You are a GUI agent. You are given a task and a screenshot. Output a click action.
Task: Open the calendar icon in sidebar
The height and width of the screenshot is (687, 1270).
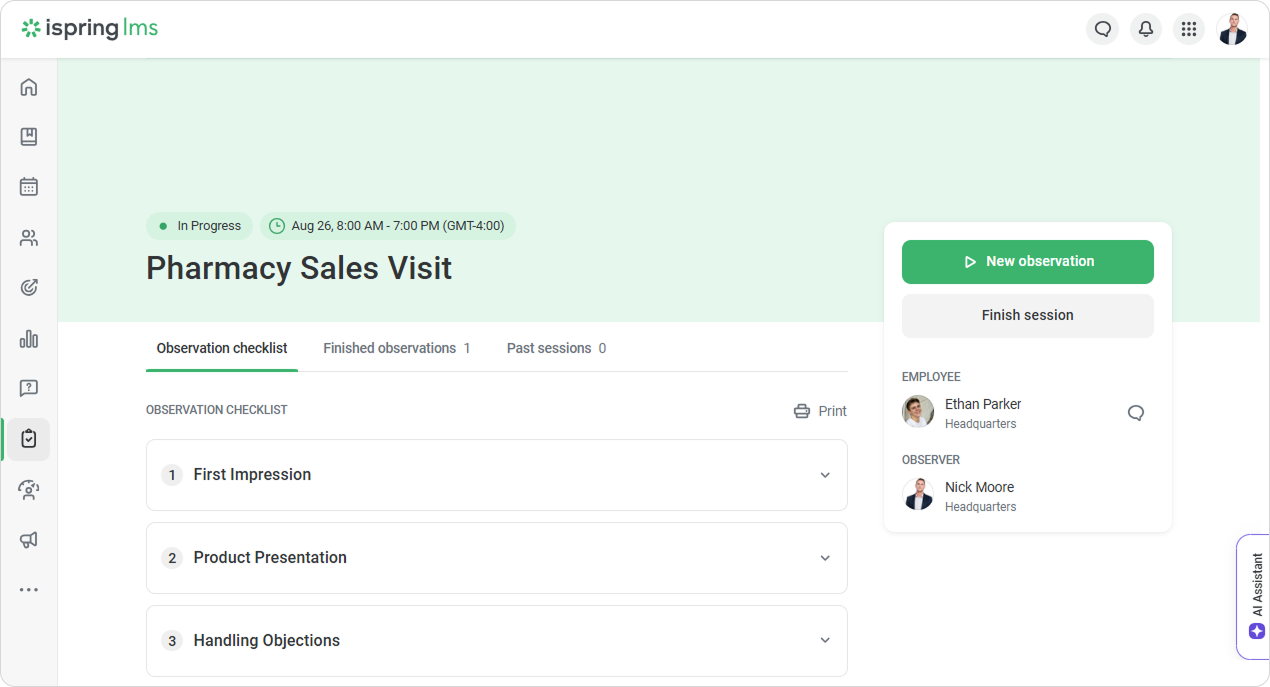coord(29,187)
